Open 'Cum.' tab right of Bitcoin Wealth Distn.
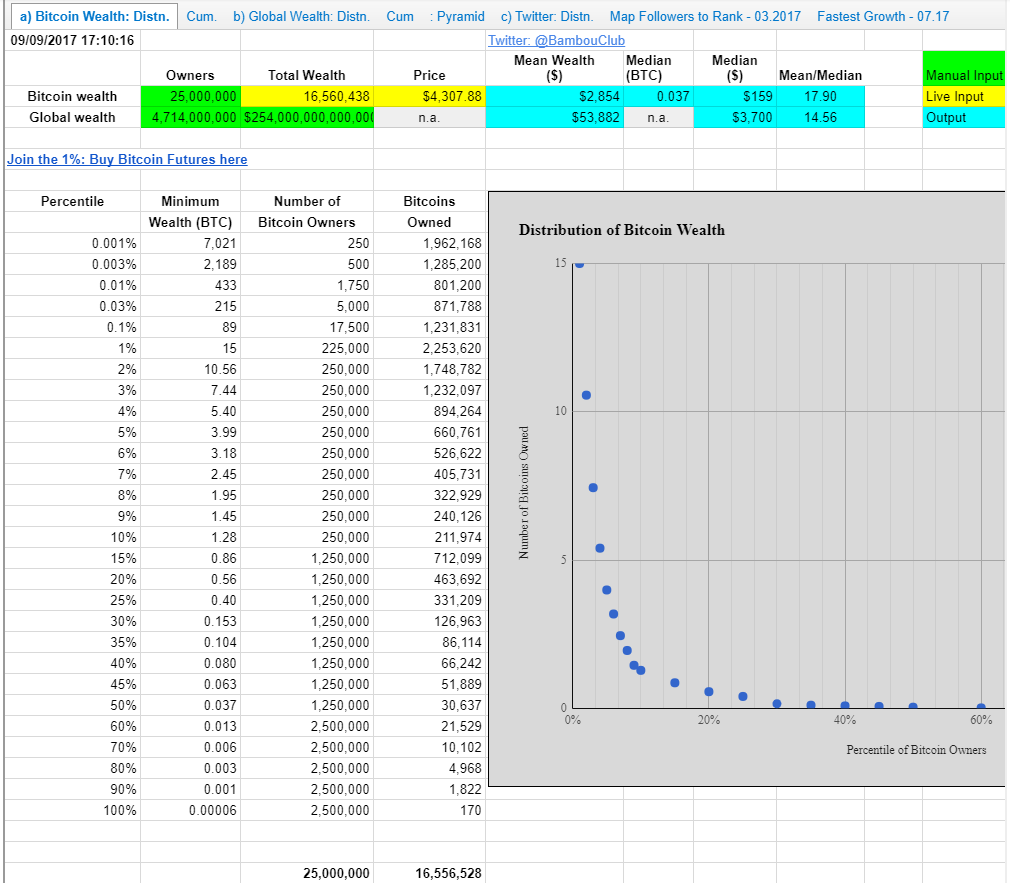Image resolution: width=1010 pixels, height=883 pixels. pyautogui.click(x=201, y=17)
